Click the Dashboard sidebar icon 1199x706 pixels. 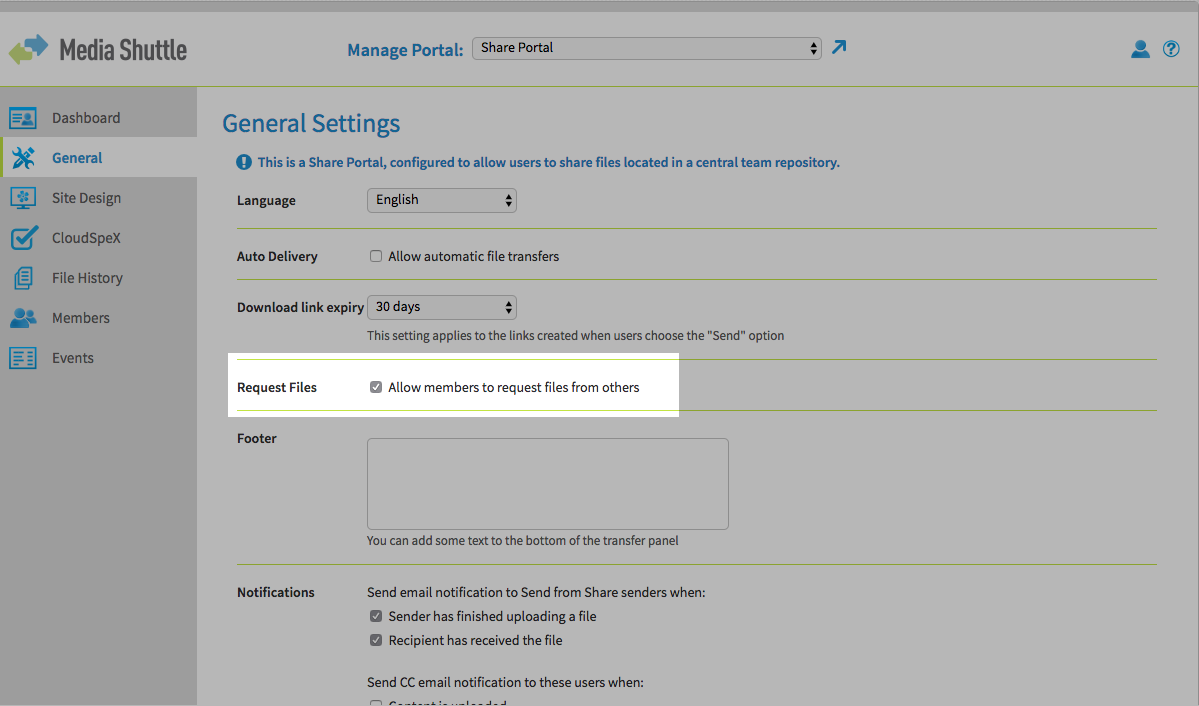click(23, 118)
